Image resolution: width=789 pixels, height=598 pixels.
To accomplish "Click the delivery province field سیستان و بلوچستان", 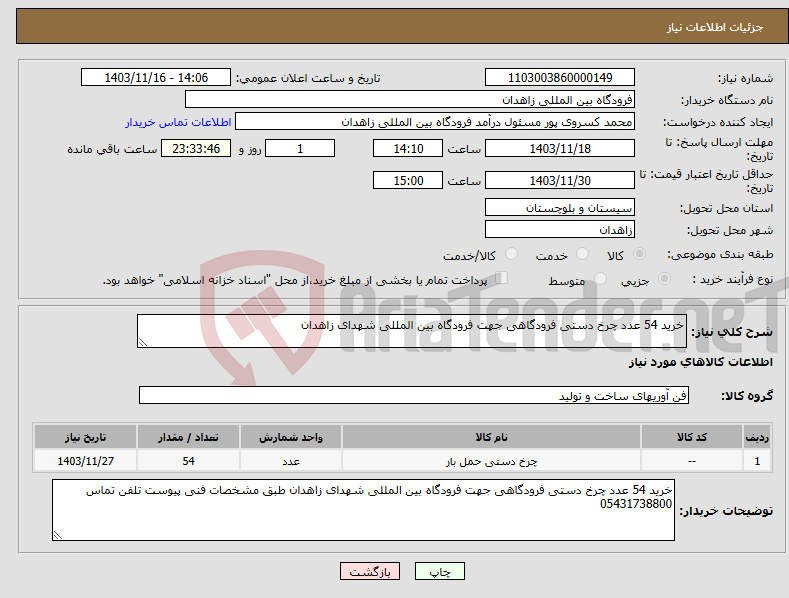I will point(560,207).
